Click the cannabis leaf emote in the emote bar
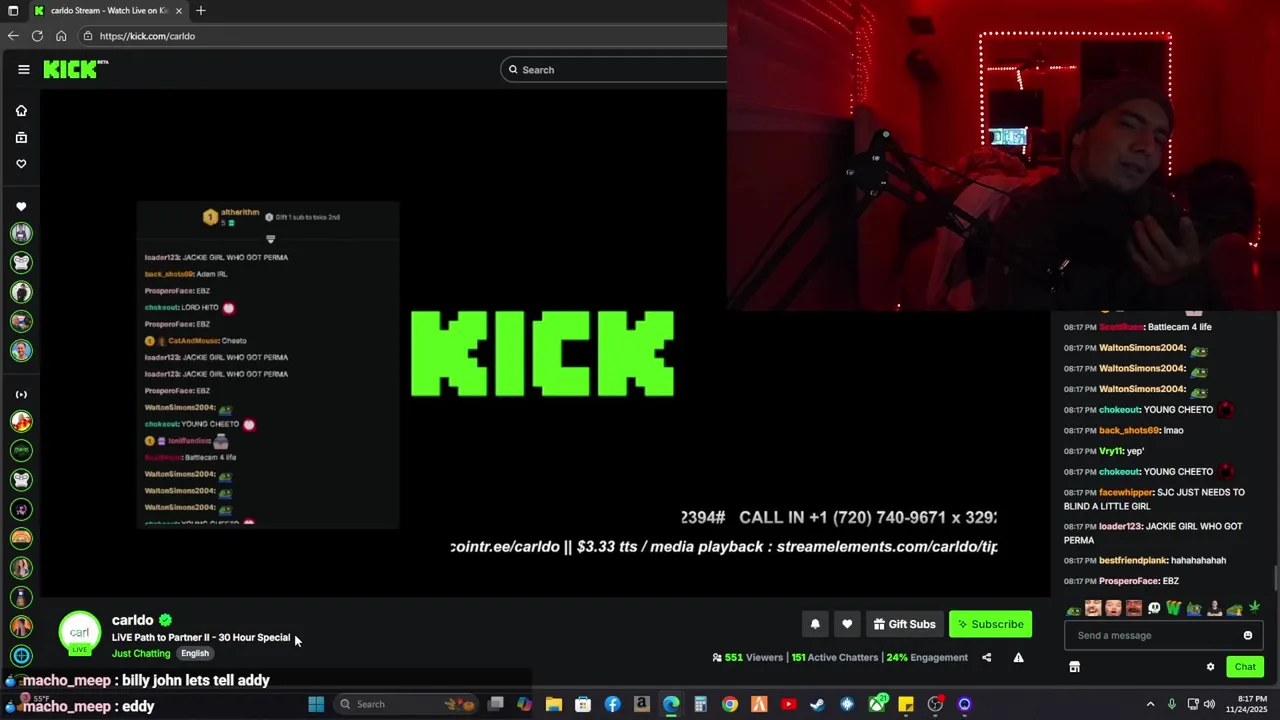The width and height of the screenshot is (1280, 720). click(x=1254, y=608)
